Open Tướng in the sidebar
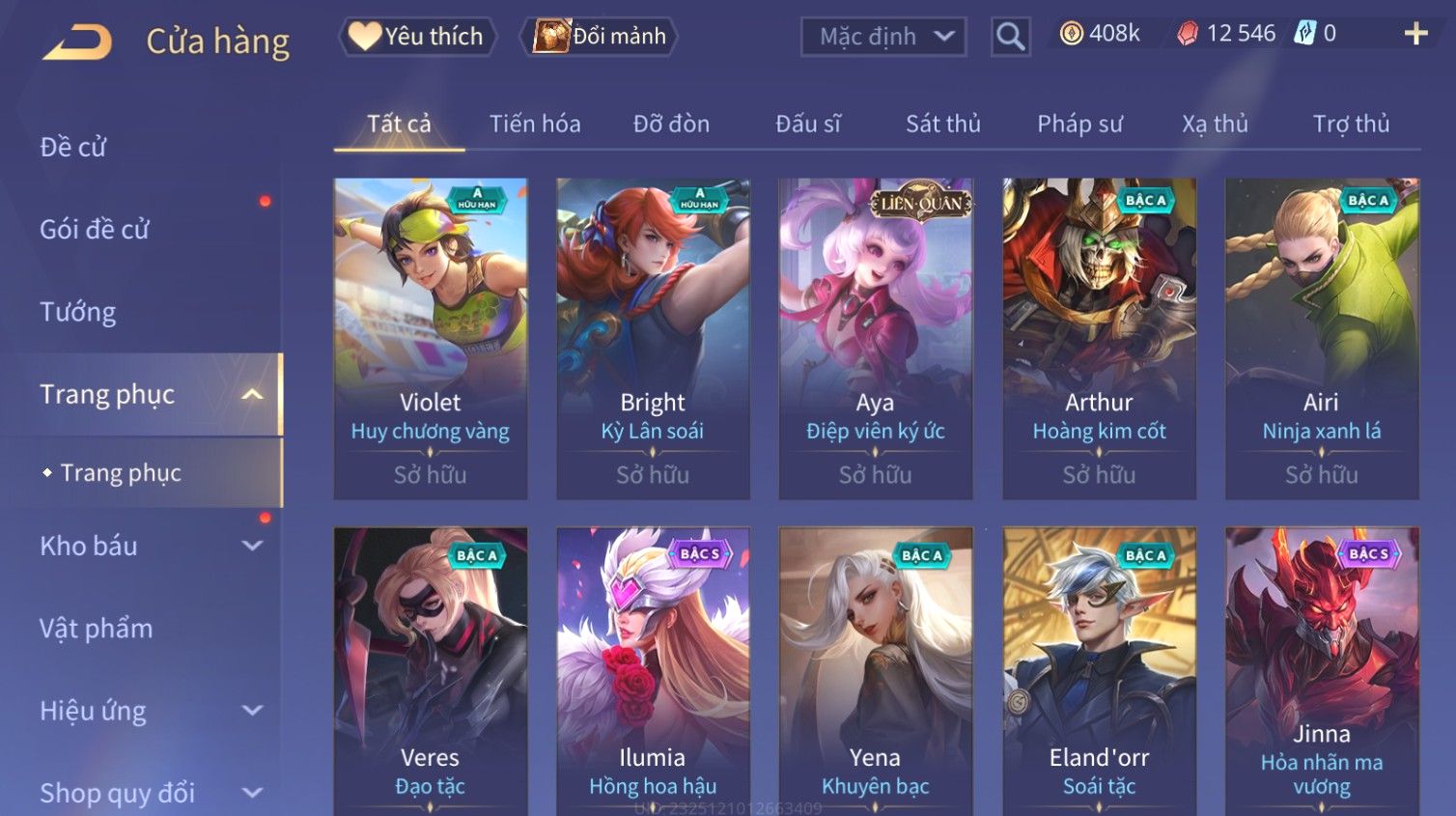1456x816 pixels. [x=77, y=312]
